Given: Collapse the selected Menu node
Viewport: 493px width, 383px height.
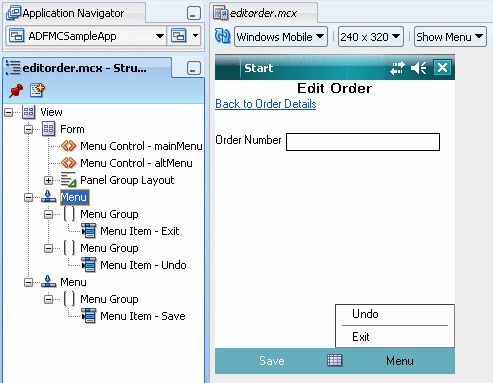Looking at the screenshot, I should tap(29, 197).
